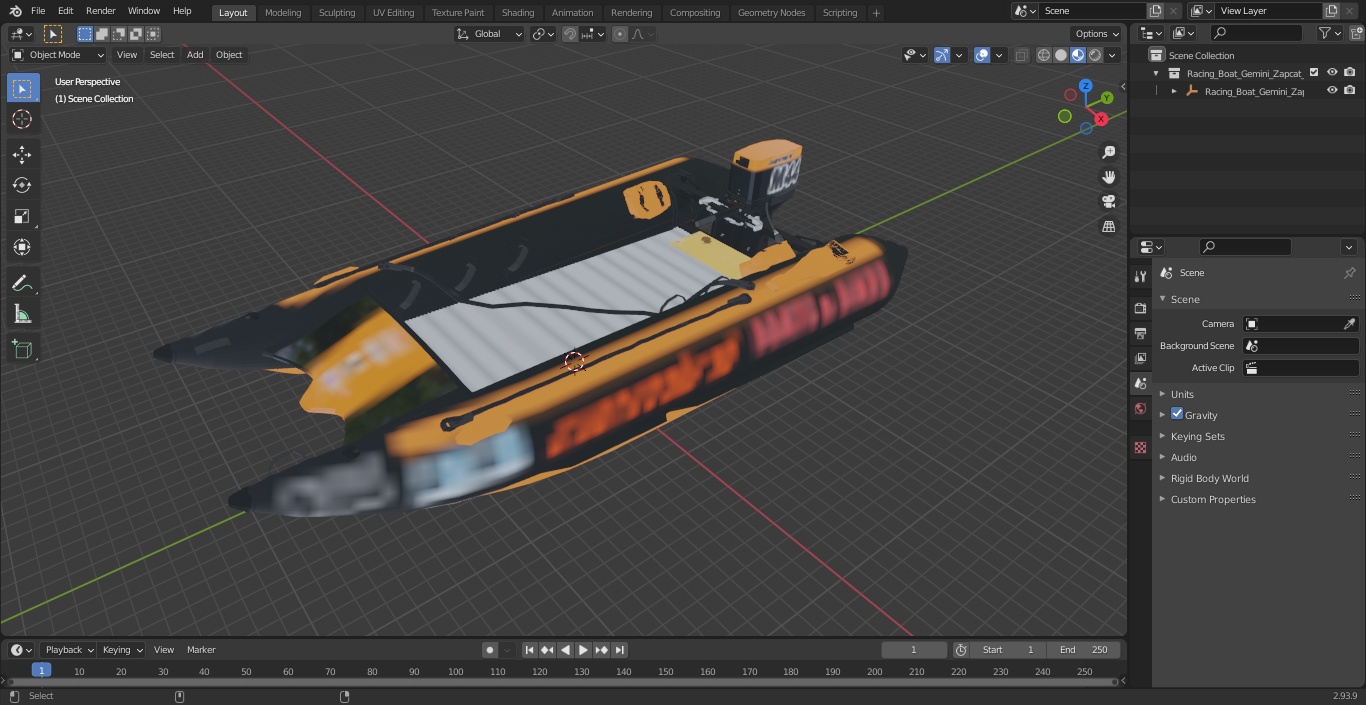Viewport: 1366px width, 705px height.
Task: Open the timeline Marker menu
Action: (x=201, y=650)
